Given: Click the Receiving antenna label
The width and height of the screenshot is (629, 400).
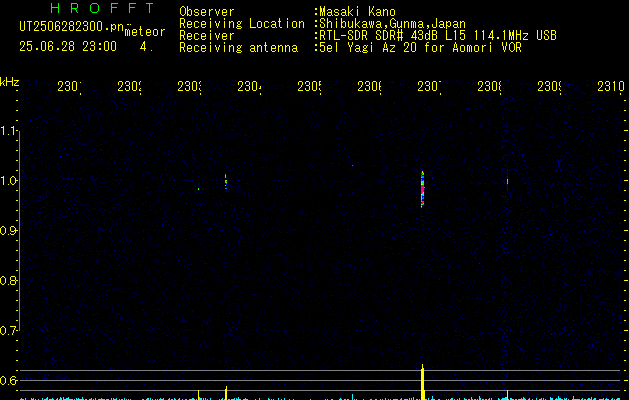Looking at the screenshot, I should click(239, 48).
